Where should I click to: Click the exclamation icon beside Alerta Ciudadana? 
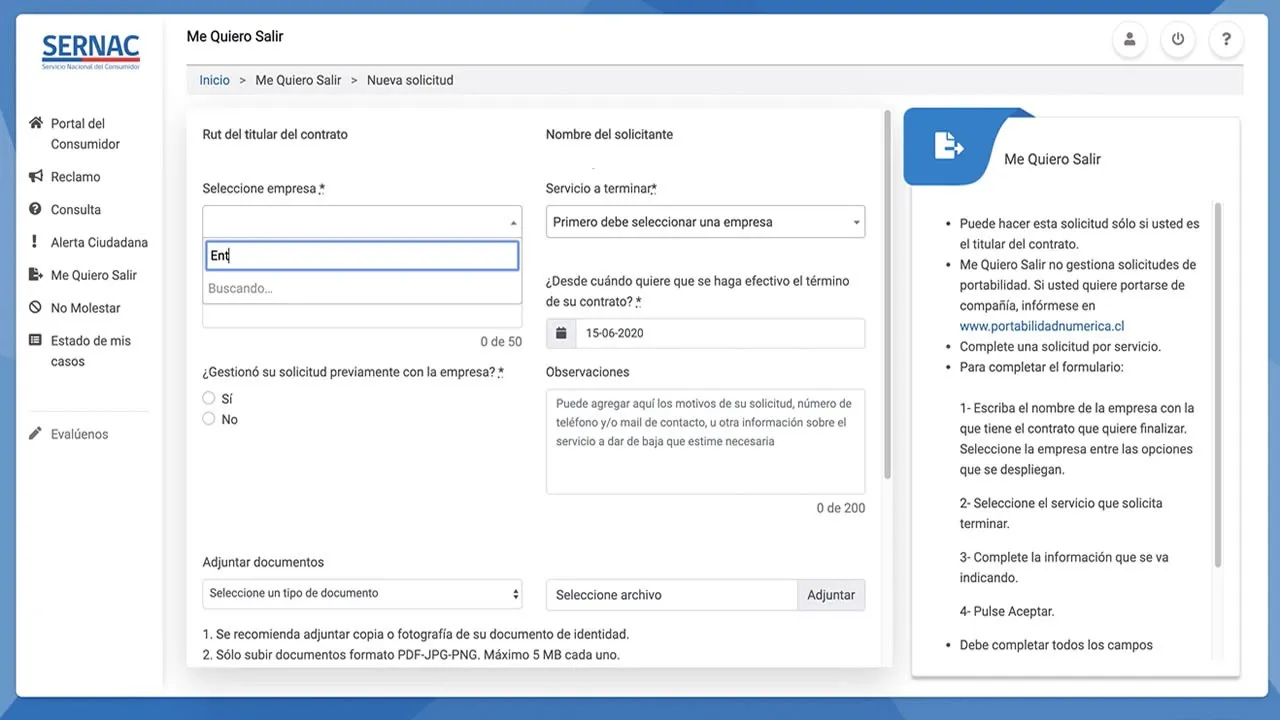click(x=36, y=242)
